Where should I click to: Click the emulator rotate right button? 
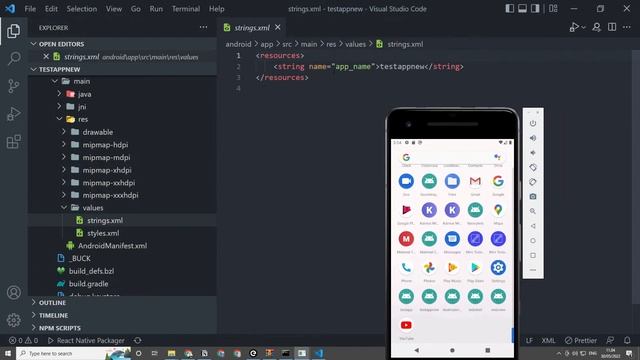[x=533, y=182]
